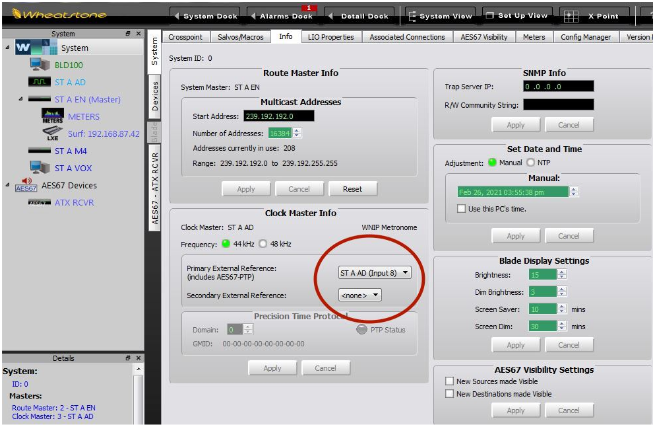Open the Associated Connections tab
The image size is (659, 428).
(x=407, y=37)
